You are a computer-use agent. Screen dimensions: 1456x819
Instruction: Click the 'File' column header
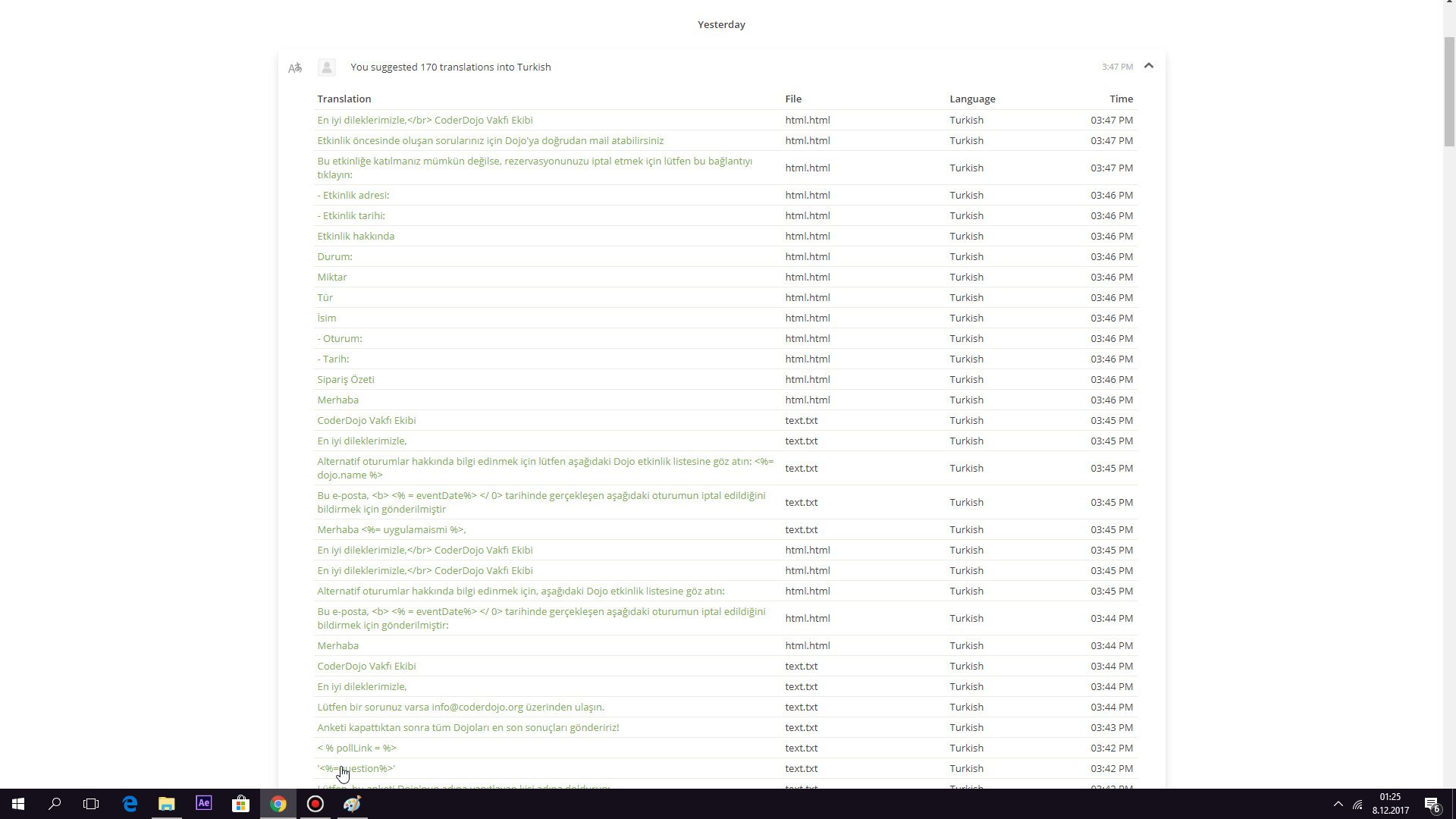(793, 99)
